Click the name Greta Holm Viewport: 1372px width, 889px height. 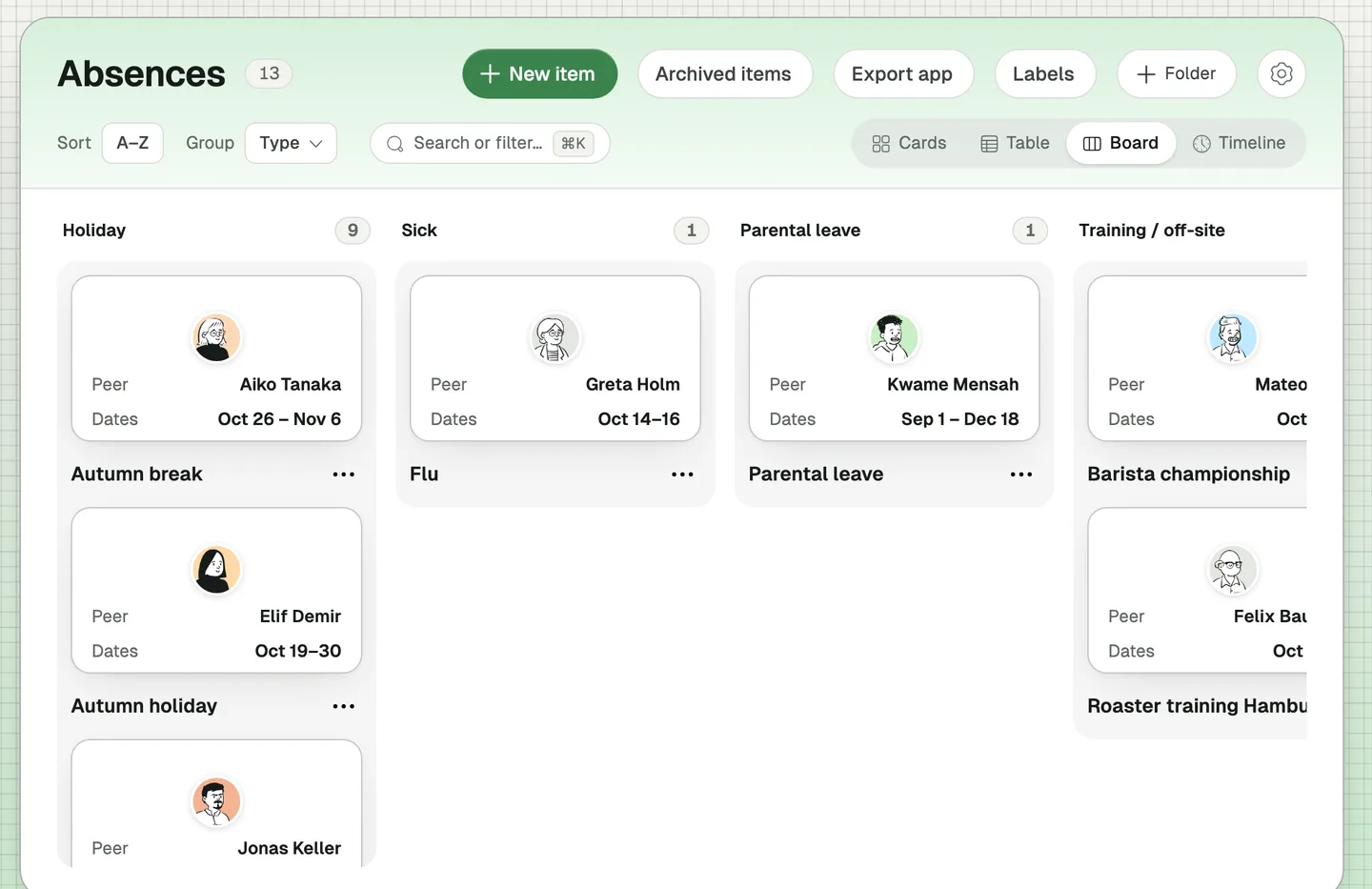pyautogui.click(x=633, y=384)
